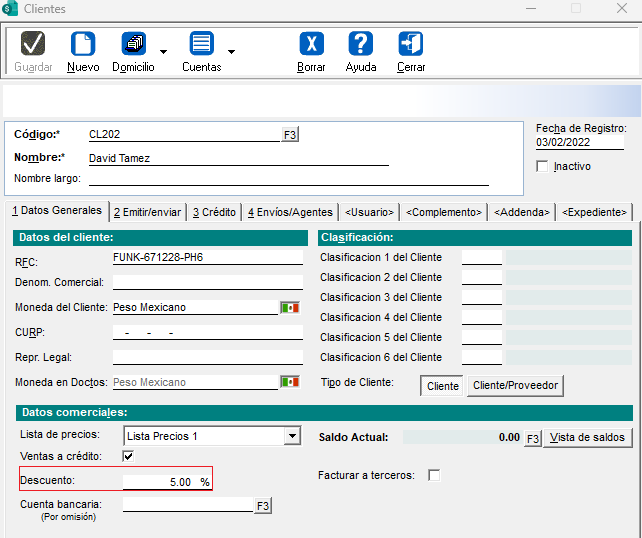Open the Cuentas dropdown arrow

[231, 51]
